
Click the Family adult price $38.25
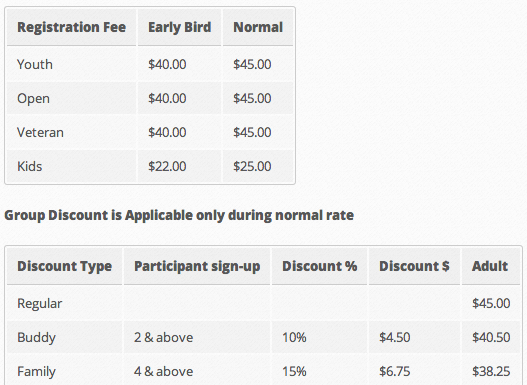tap(491, 371)
